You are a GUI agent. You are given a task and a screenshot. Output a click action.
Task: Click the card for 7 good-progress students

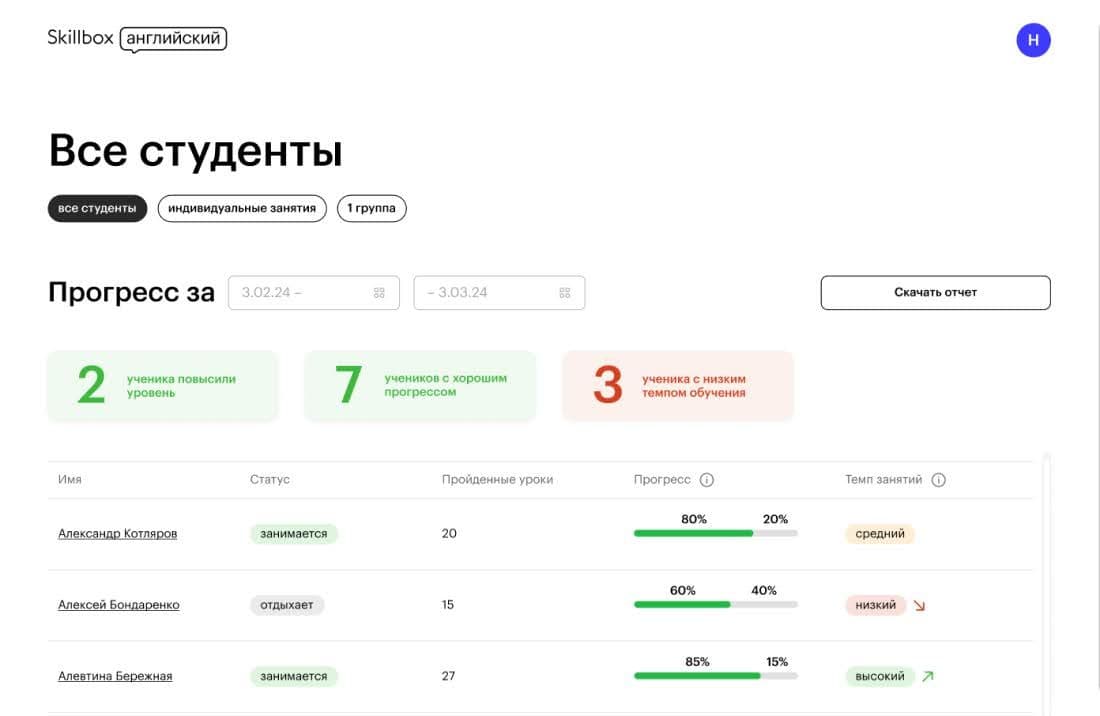tap(420, 386)
